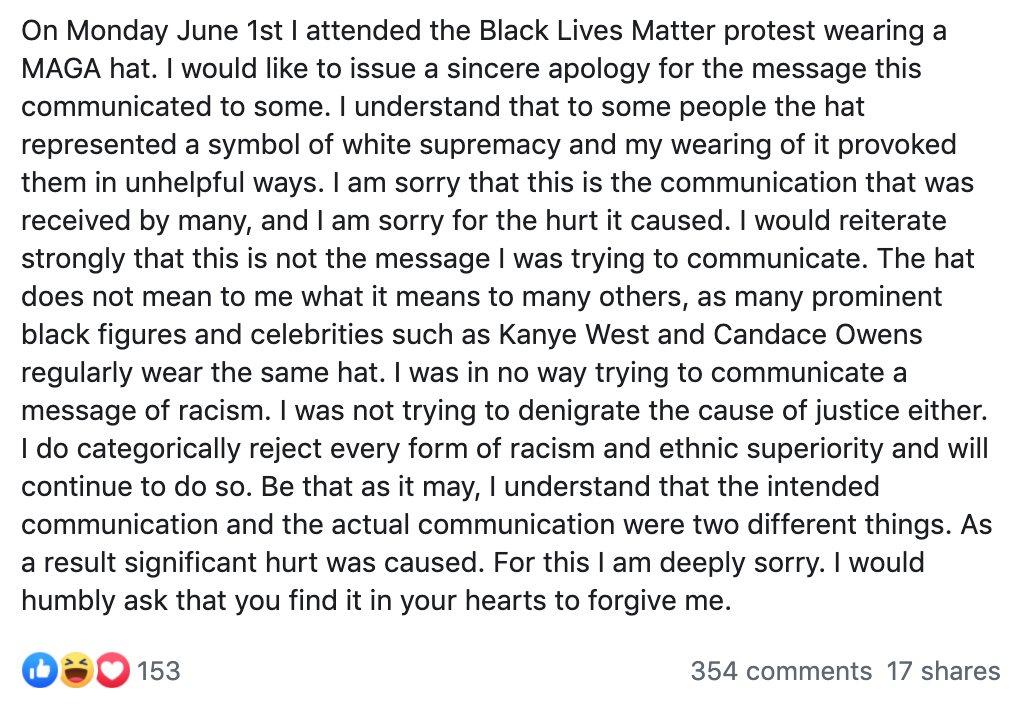Click the laughing Haha reaction emoji
Image resolution: width=1018 pixels, height=706 pixels.
[x=77, y=670]
